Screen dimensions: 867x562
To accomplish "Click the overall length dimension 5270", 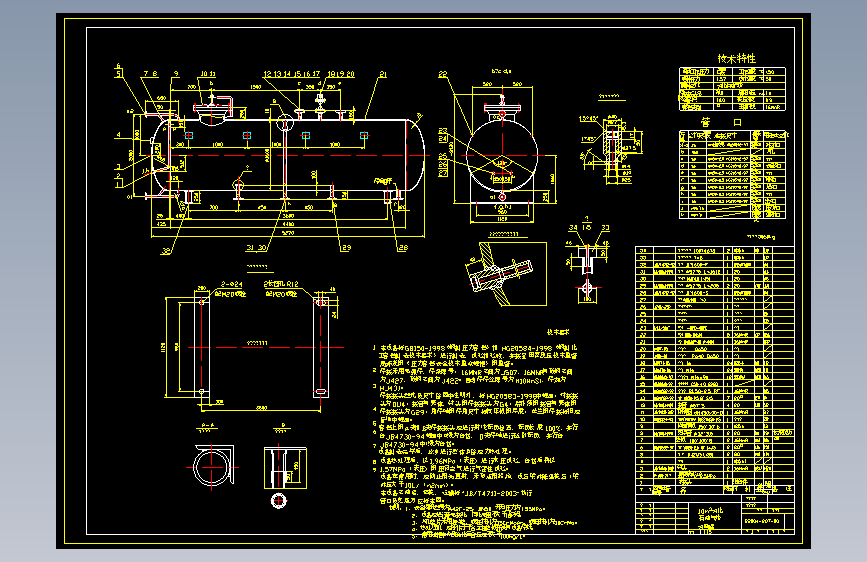I will (x=288, y=233).
